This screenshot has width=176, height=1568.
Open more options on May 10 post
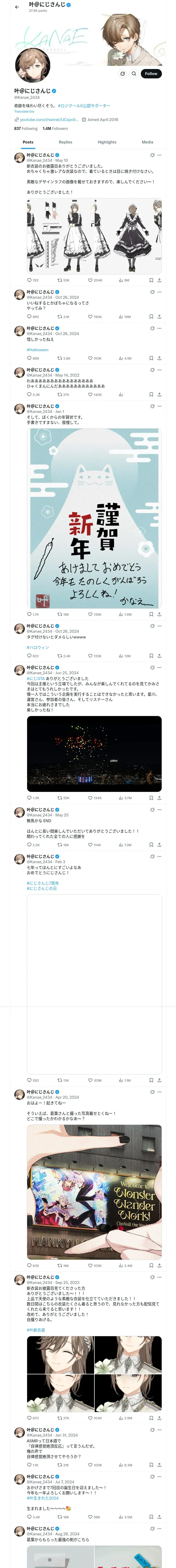160,155
